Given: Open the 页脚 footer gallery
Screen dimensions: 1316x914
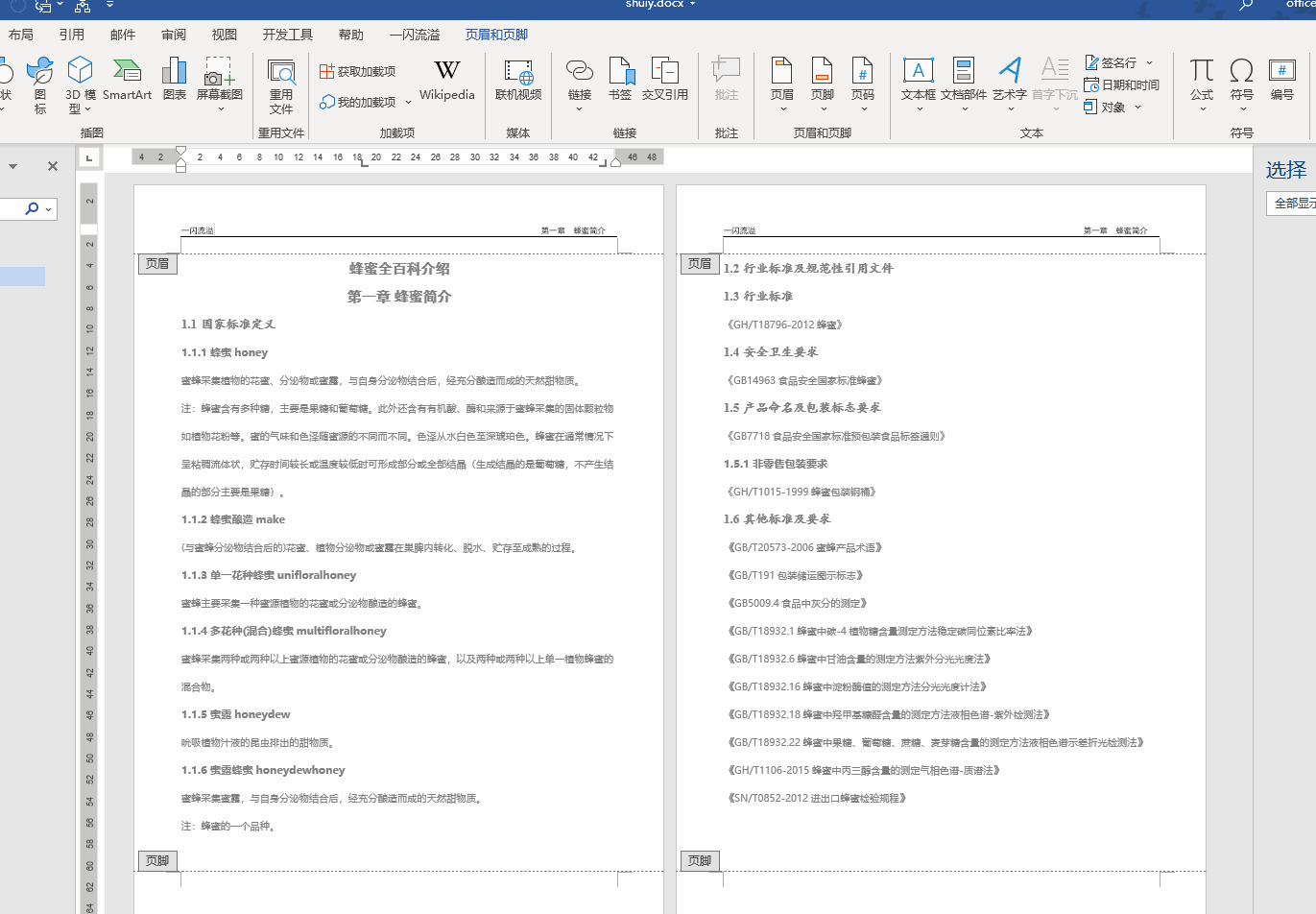Looking at the screenshot, I should [823, 84].
